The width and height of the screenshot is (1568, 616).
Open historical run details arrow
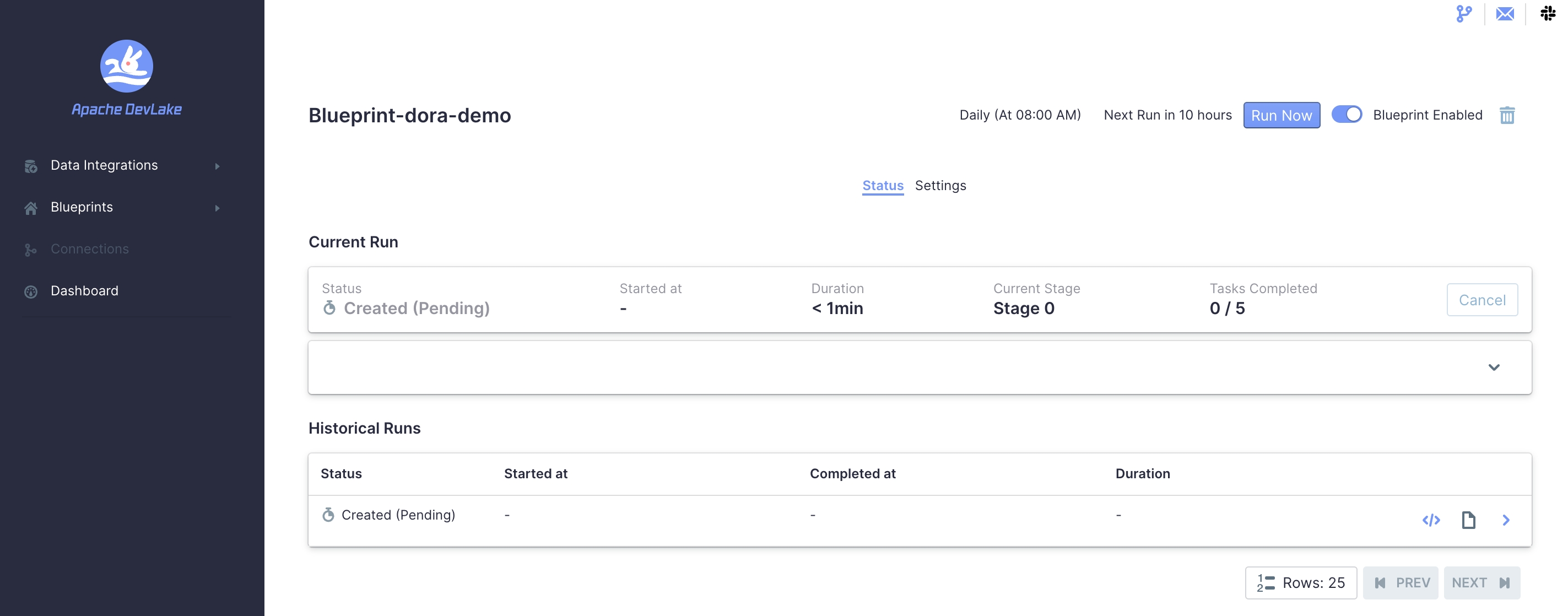(1505, 520)
